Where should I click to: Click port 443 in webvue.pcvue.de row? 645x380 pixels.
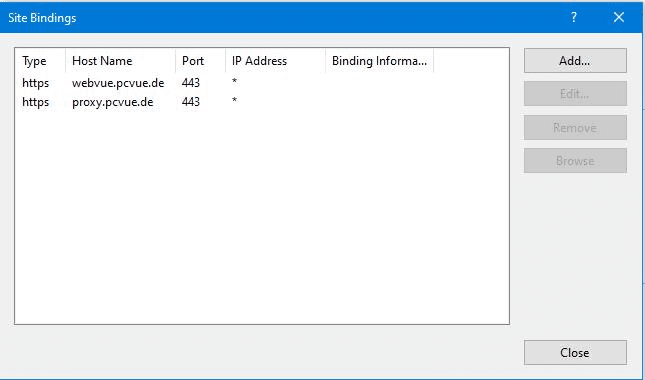click(x=191, y=83)
